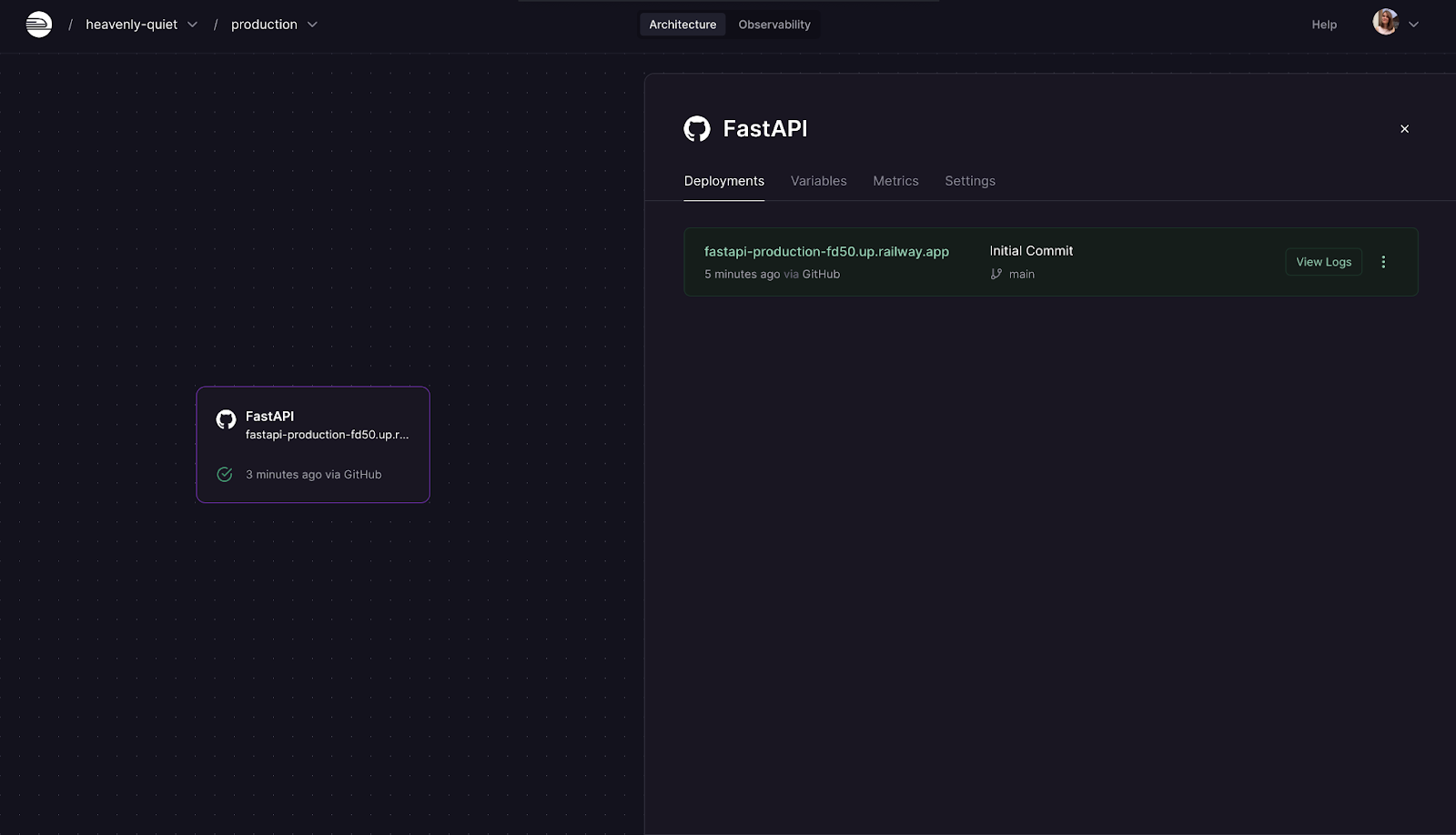Click the Initial Commit deployment title
Viewport: 1456px width, 835px height.
[1031, 251]
